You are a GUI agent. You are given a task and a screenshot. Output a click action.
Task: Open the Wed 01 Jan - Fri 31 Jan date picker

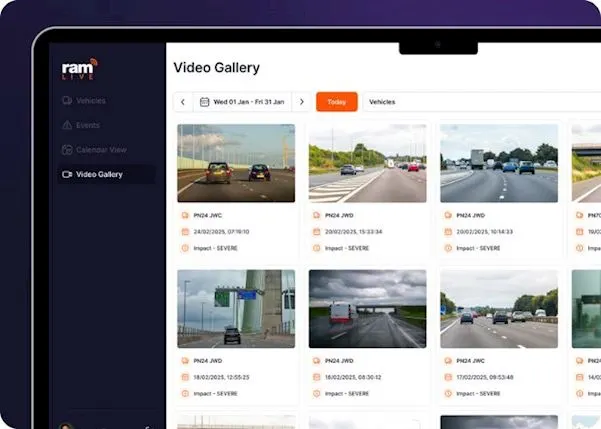click(x=242, y=102)
